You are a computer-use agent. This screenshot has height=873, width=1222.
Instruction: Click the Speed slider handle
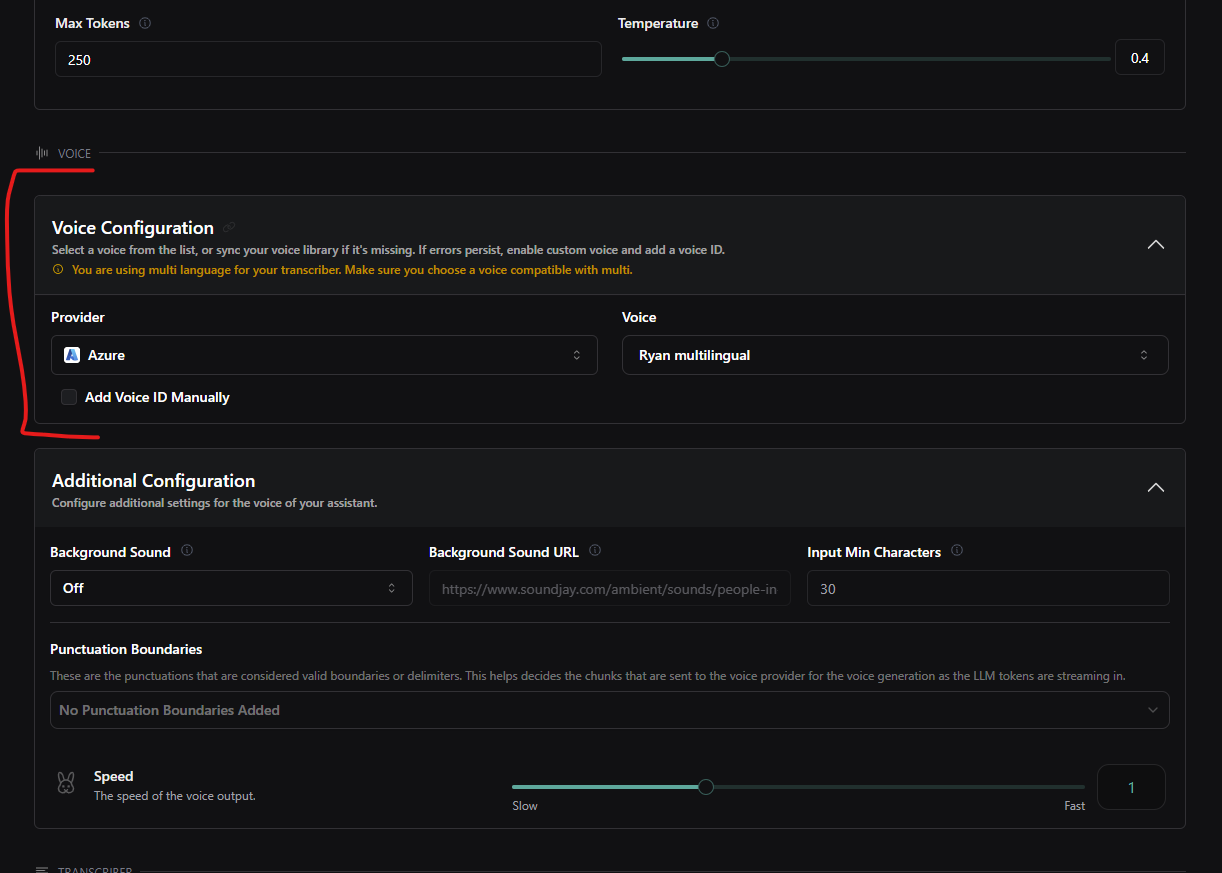(706, 787)
